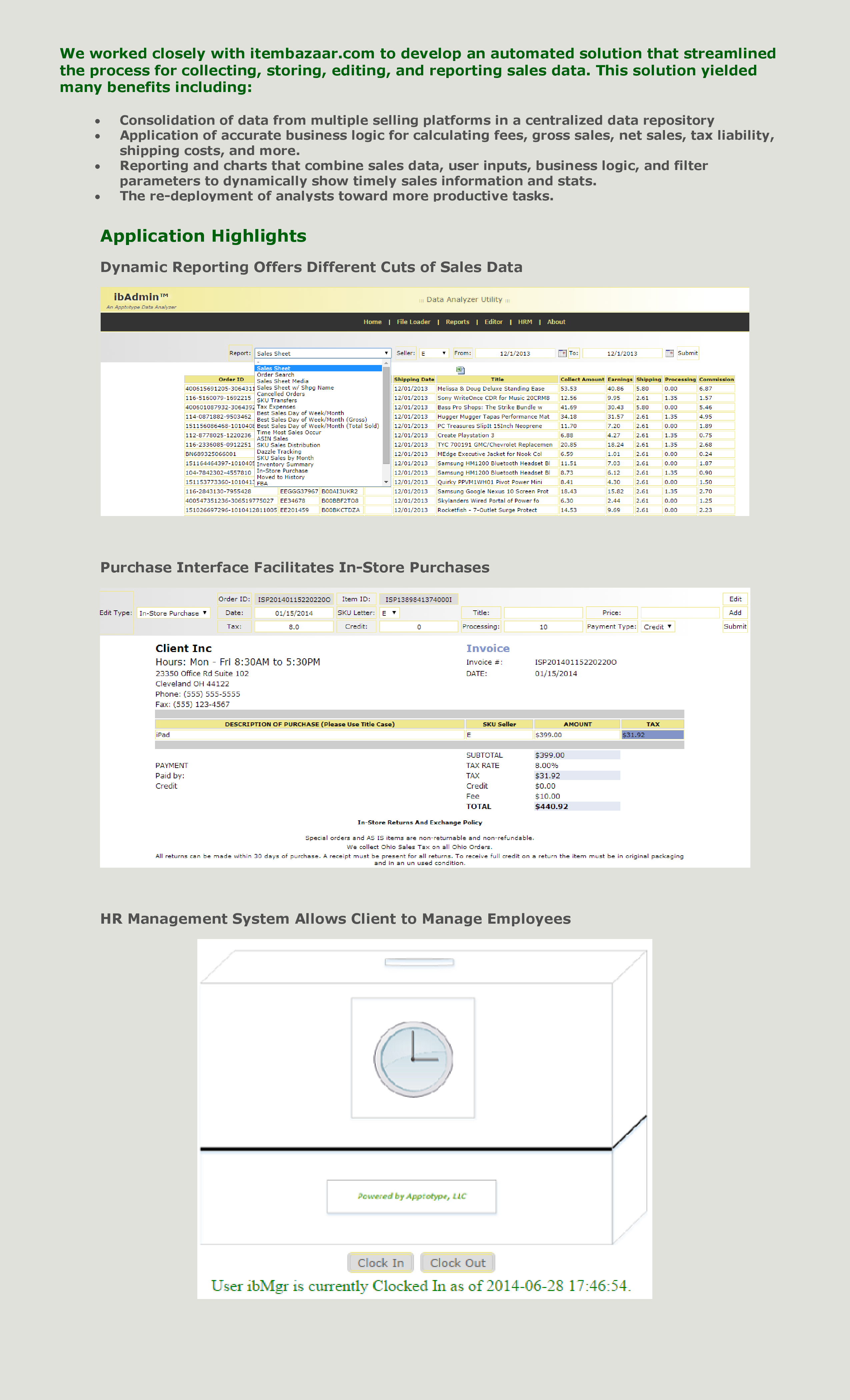The width and height of the screenshot is (850, 1400).
Task: Click the Credit input field showing 0
Action: click(x=419, y=627)
